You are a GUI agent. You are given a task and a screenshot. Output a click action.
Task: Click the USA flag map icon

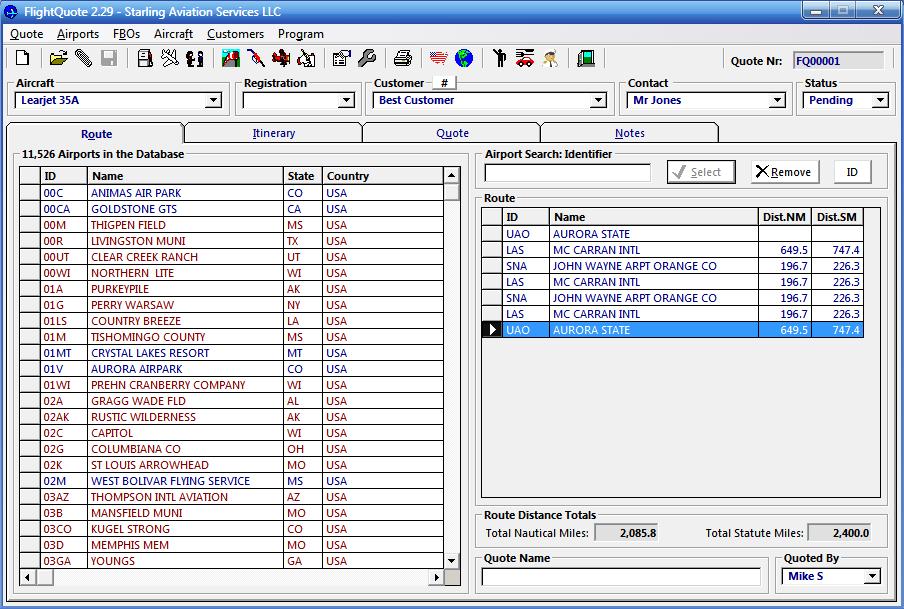(438, 58)
